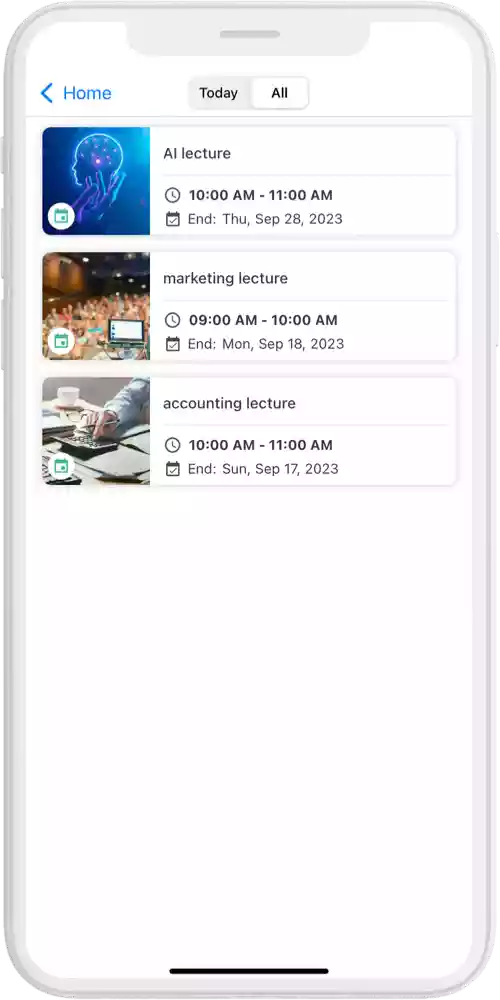500x1000 pixels.
Task: Tap the Home back link text
Action: pos(87,93)
